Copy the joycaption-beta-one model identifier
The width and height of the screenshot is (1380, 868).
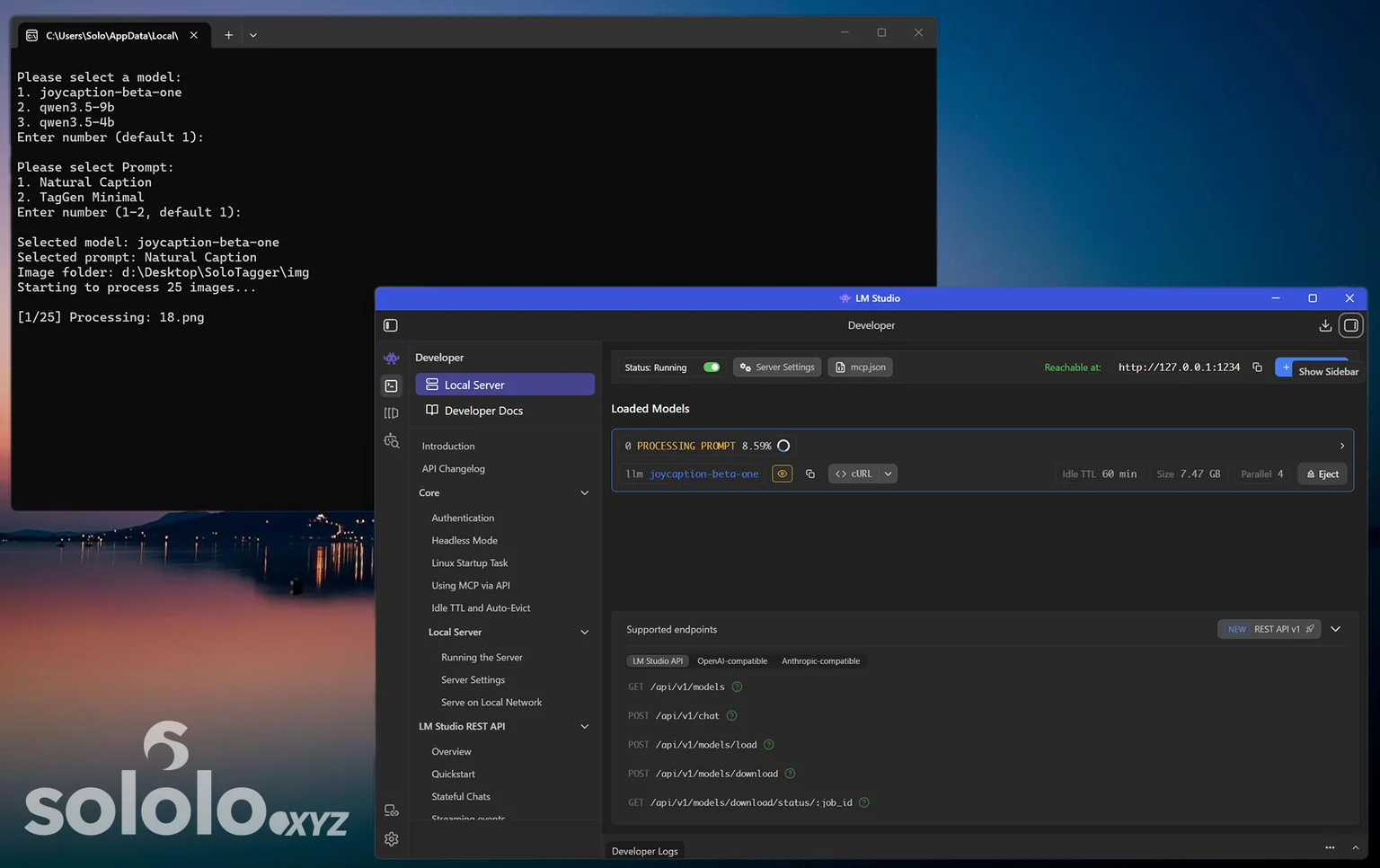[810, 474]
